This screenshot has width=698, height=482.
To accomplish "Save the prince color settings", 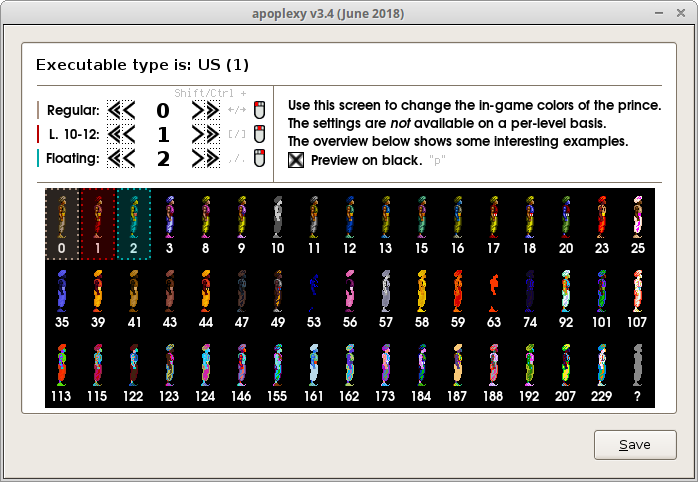I will 635,445.
